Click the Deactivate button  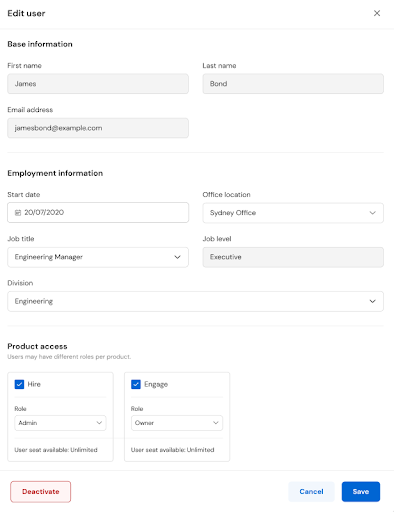pyautogui.click(x=41, y=492)
